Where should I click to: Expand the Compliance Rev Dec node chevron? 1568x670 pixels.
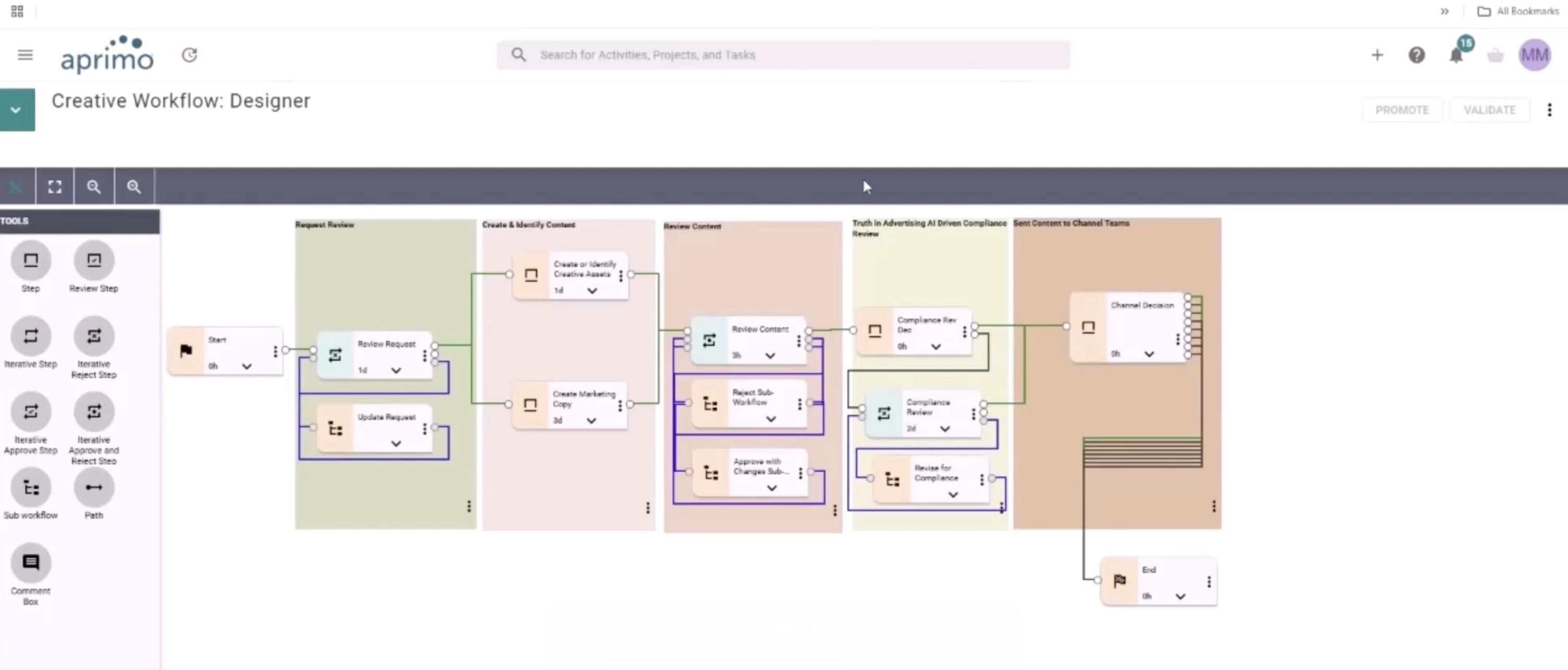point(936,347)
